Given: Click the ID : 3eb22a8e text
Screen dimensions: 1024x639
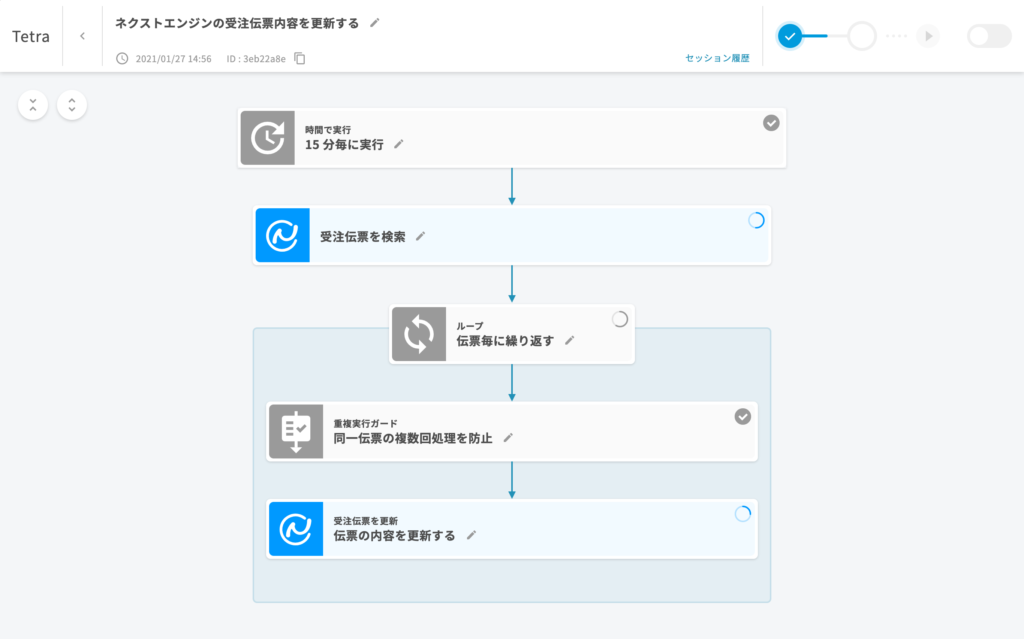Looking at the screenshot, I should 256,59.
